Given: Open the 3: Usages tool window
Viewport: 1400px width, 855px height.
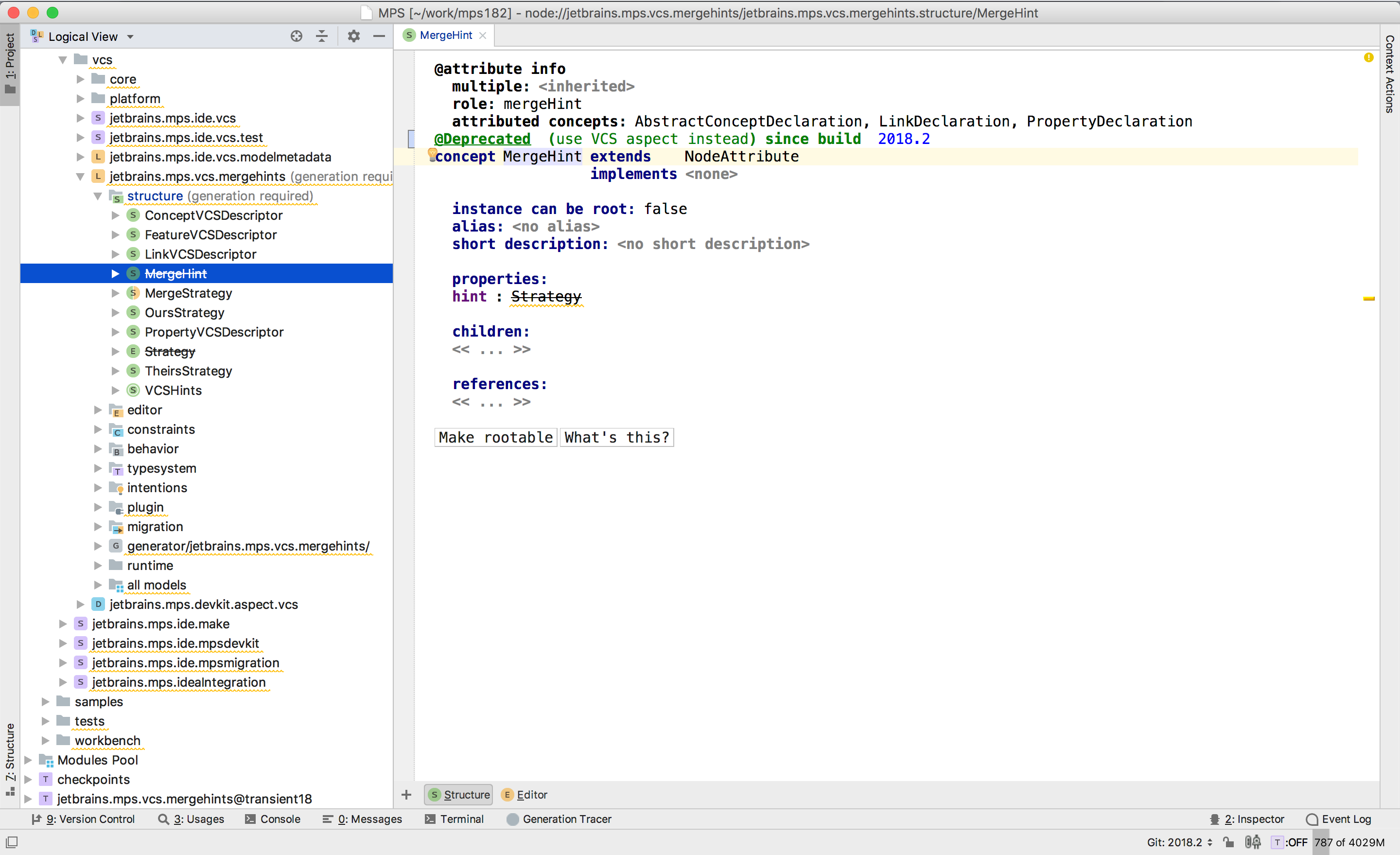Looking at the screenshot, I should (x=192, y=819).
